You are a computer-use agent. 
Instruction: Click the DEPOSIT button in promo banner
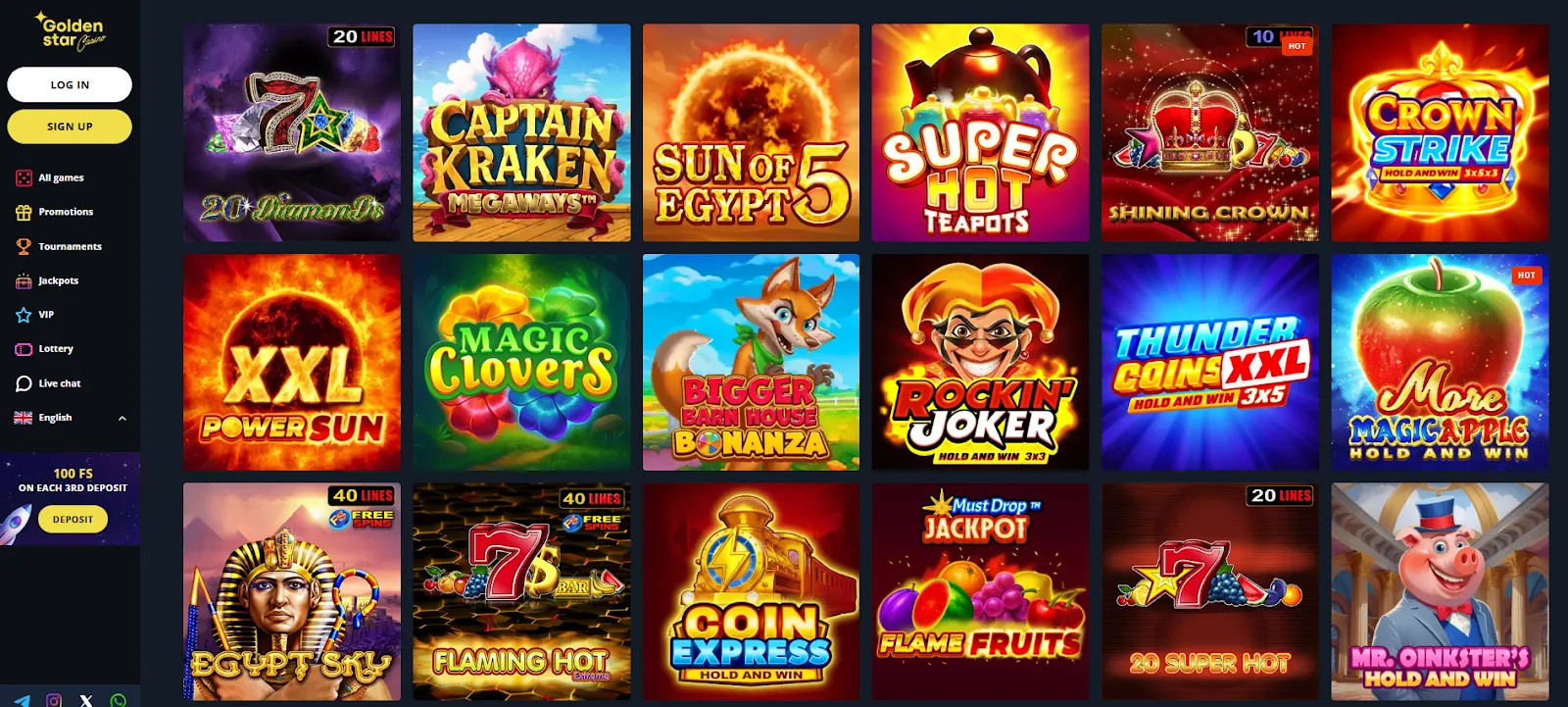click(x=73, y=519)
